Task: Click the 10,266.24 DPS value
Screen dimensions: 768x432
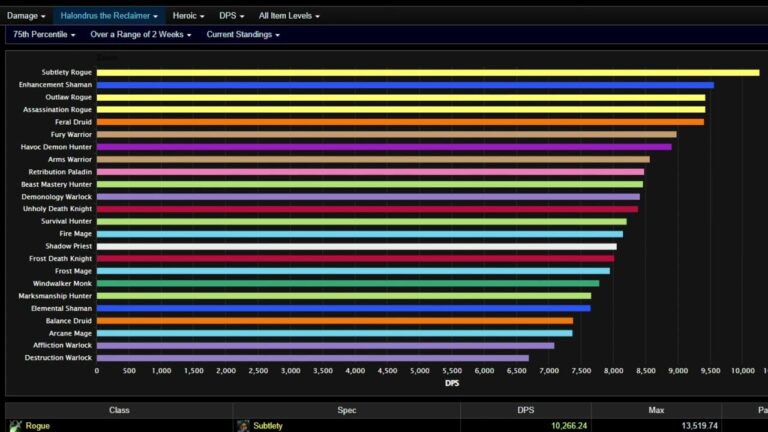Action: [x=569, y=426]
